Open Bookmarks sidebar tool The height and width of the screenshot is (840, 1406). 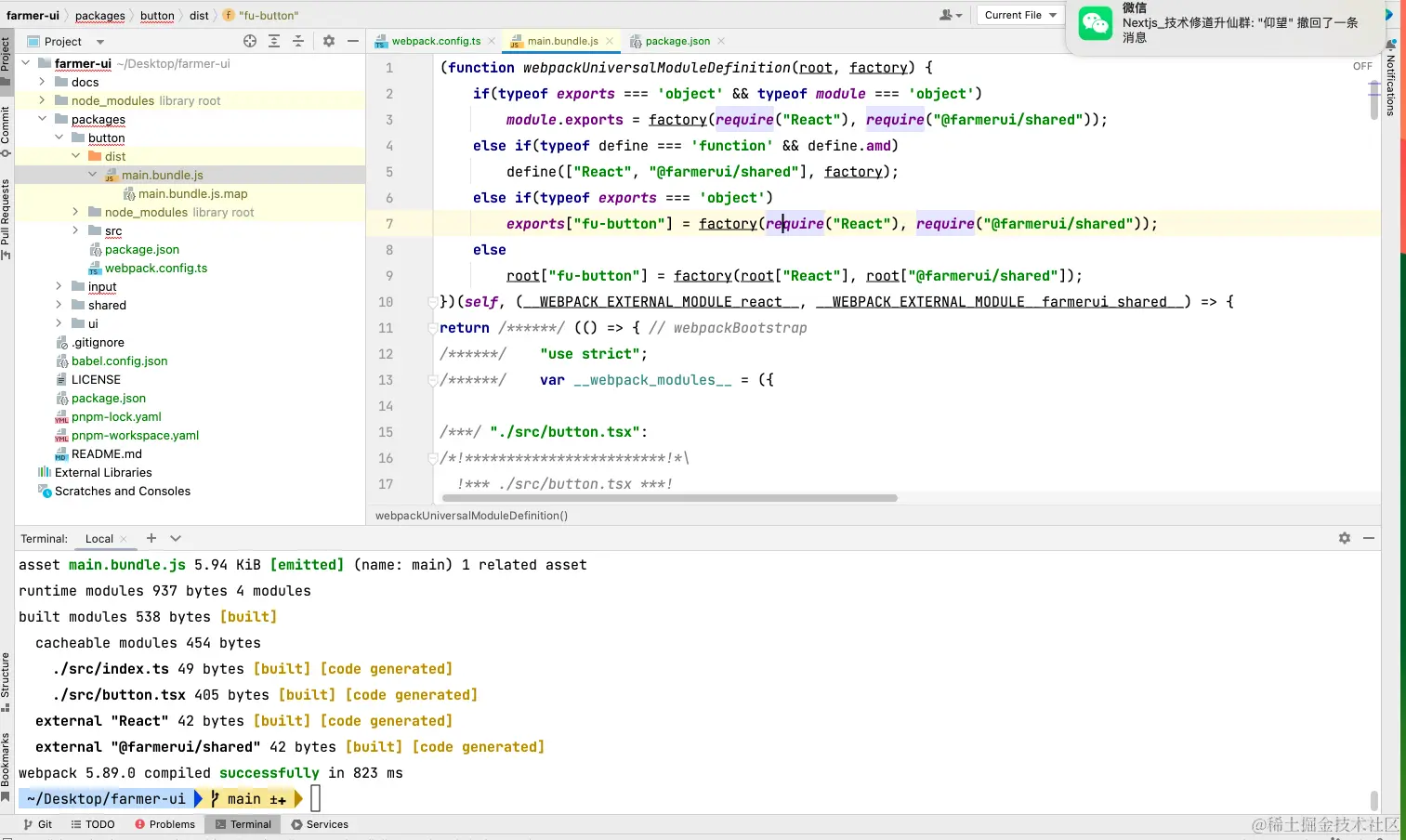tap(6, 767)
